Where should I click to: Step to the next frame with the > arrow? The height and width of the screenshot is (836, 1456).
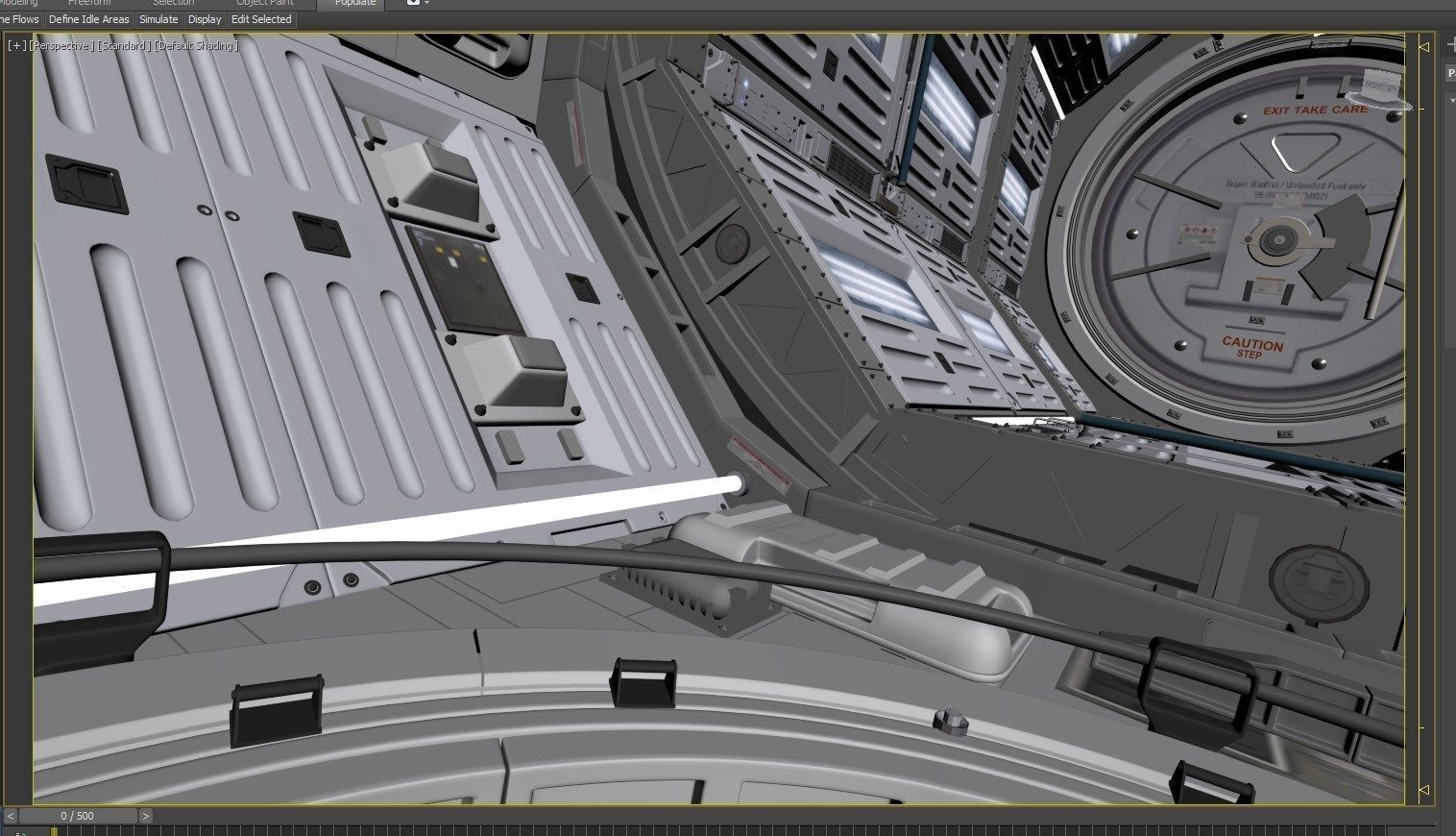(145, 816)
